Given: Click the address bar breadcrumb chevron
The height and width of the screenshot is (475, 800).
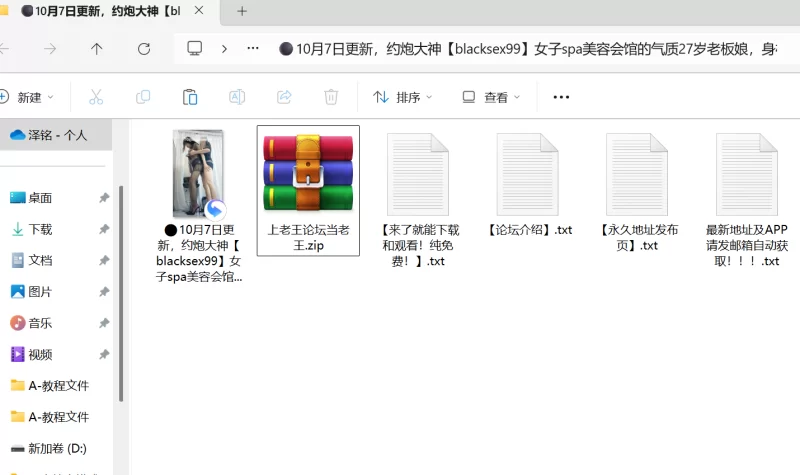Looking at the screenshot, I should click(224, 49).
